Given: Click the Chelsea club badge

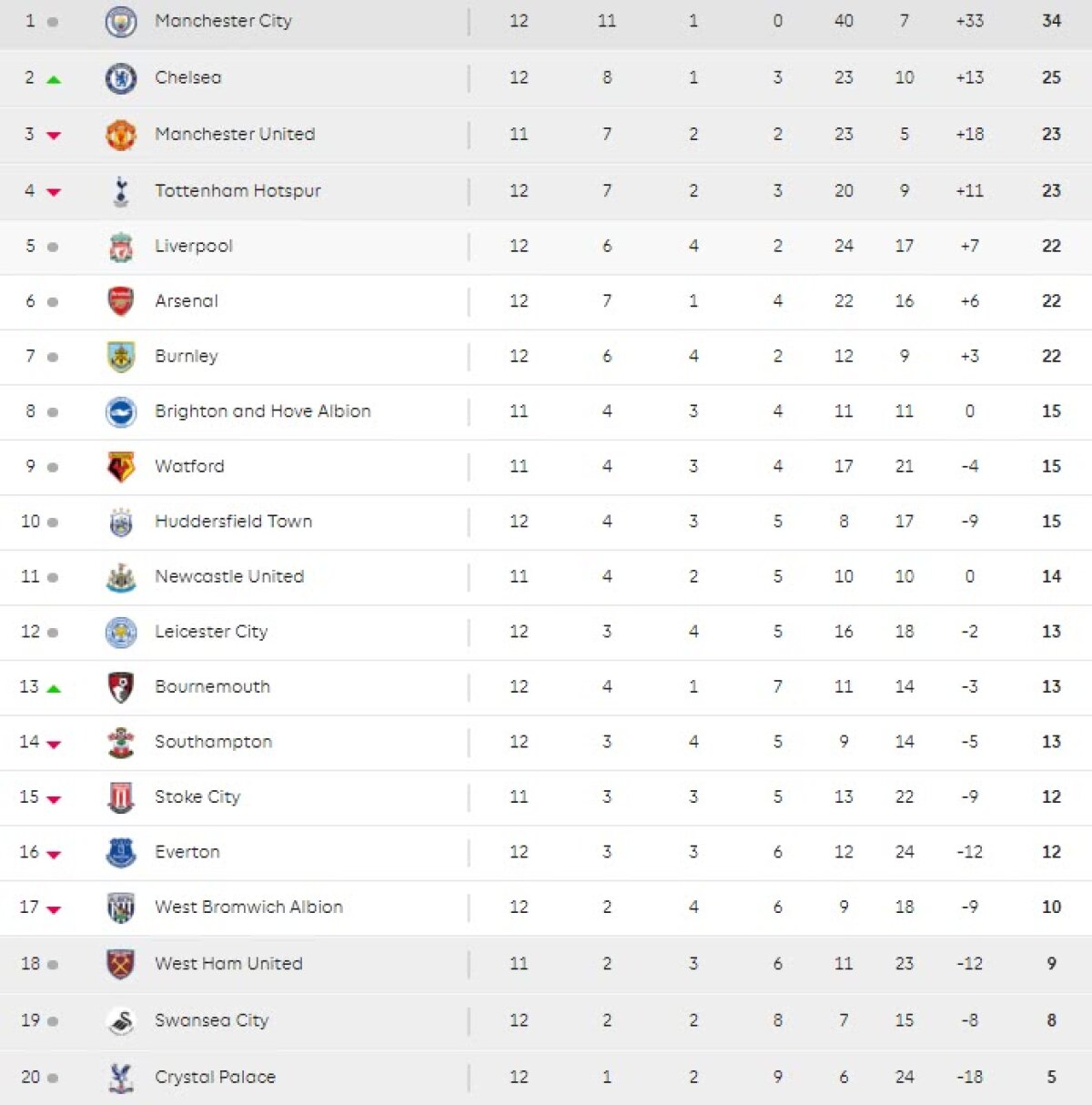Looking at the screenshot, I should (x=121, y=78).
